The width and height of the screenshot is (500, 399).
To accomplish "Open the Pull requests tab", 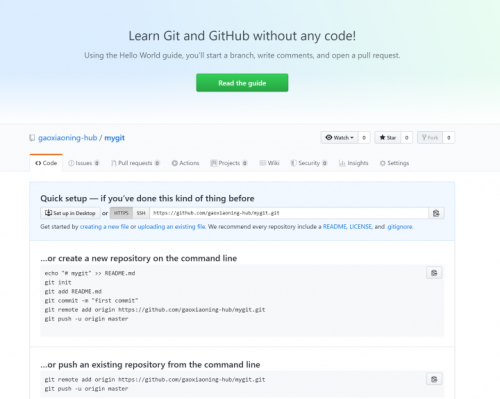I will 135,163.
